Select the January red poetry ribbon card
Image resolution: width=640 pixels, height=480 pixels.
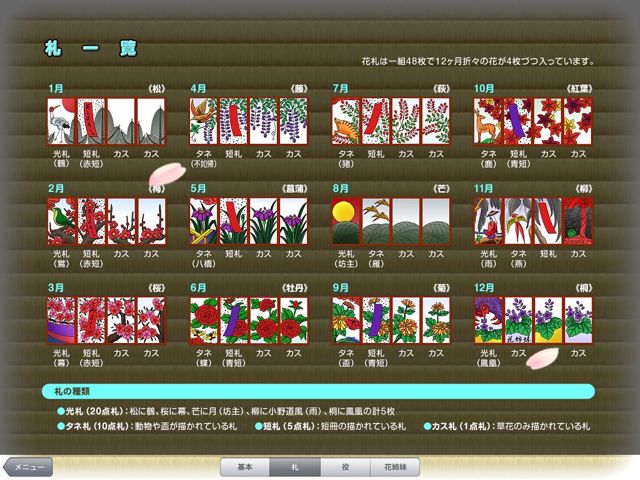click(x=91, y=121)
